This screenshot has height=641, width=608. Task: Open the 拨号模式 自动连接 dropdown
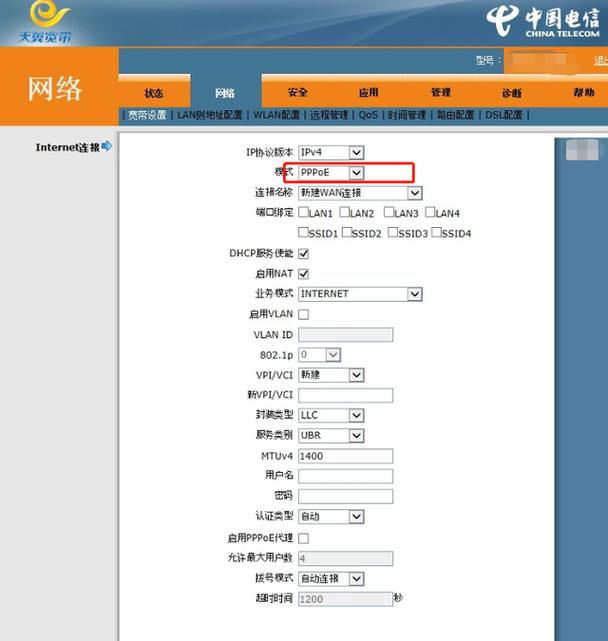pos(331,579)
